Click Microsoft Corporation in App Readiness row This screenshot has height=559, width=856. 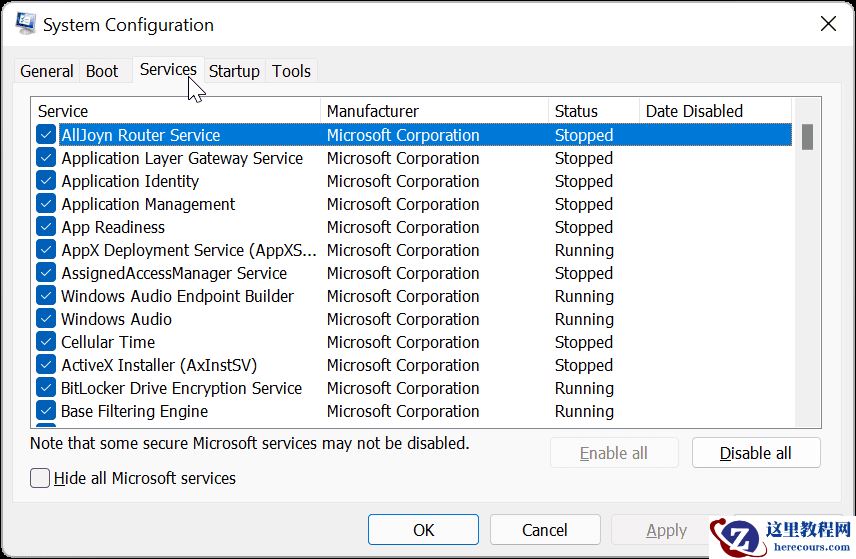click(x=403, y=227)
